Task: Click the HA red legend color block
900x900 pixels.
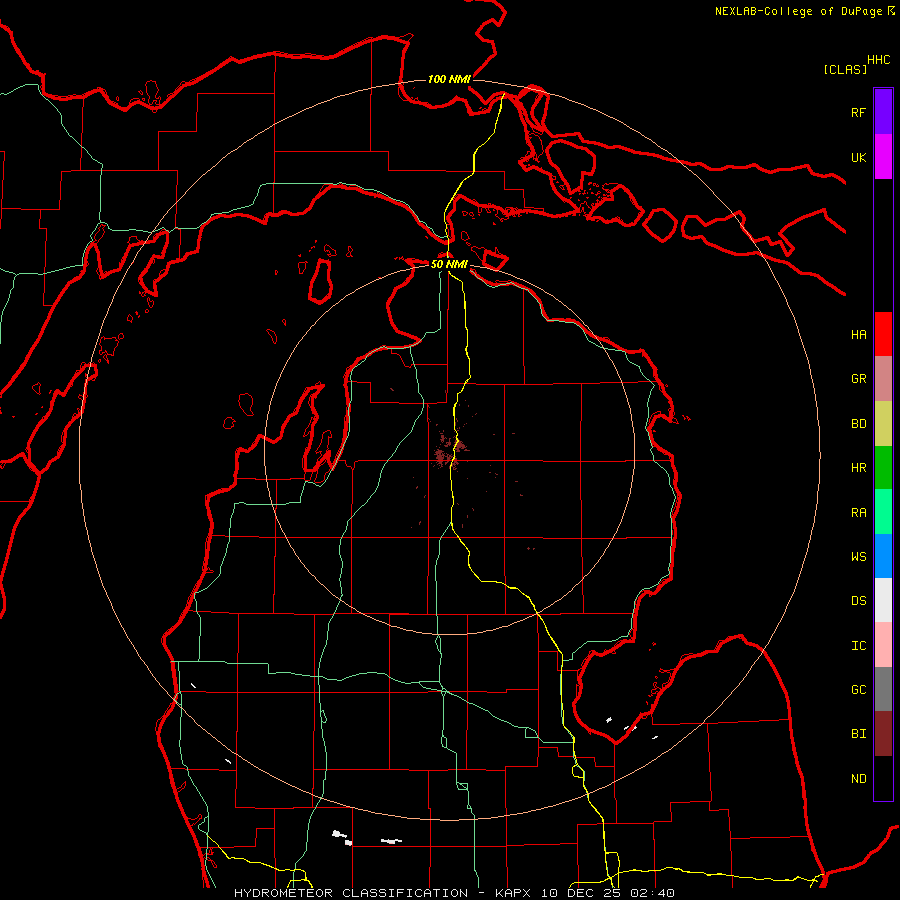Action: tap(883, 334)
